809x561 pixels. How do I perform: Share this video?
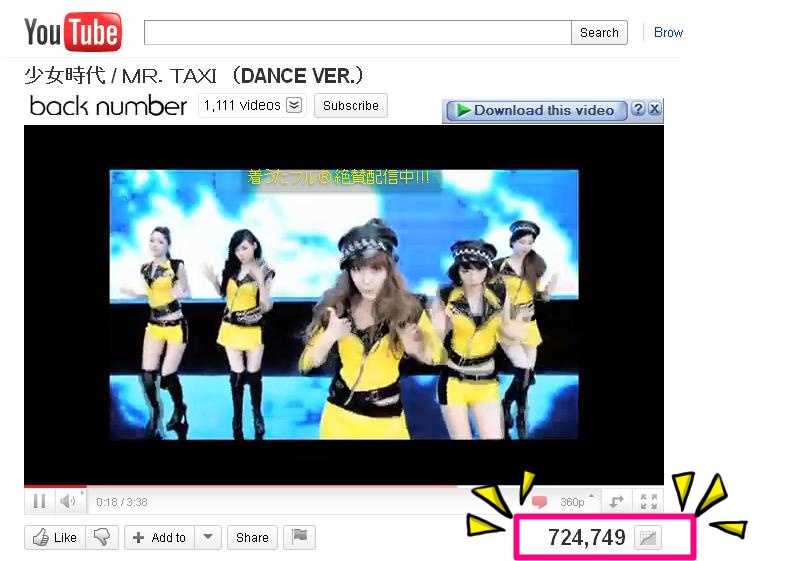point(252,538)
